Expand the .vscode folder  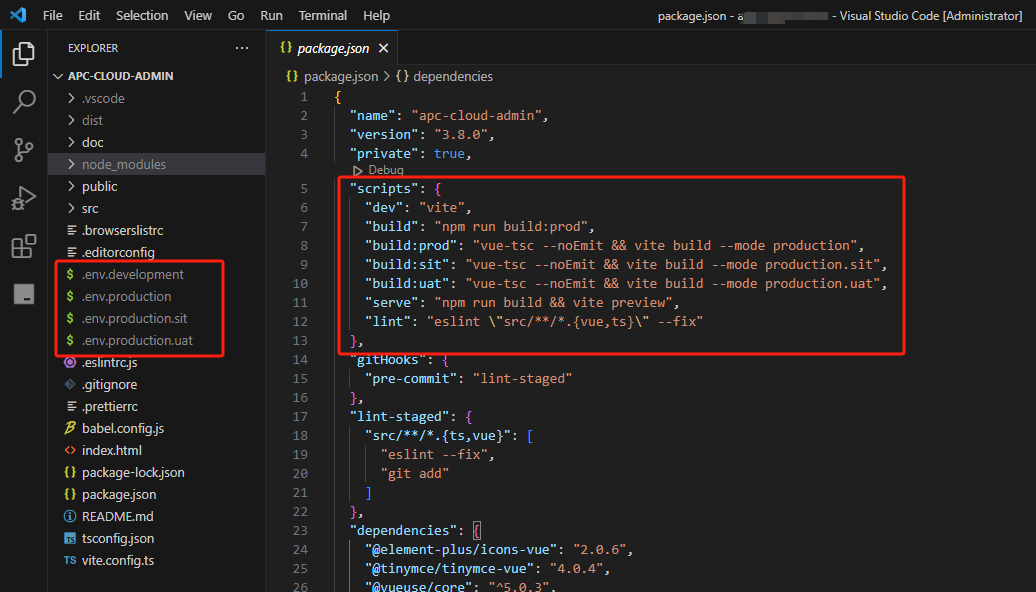(x=103, y=98)
